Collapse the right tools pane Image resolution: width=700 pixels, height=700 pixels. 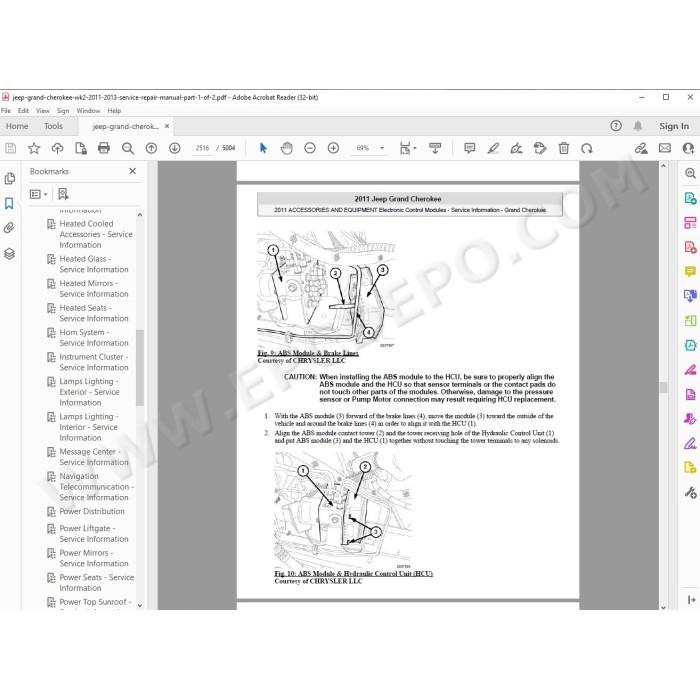[x=691, y=600]
